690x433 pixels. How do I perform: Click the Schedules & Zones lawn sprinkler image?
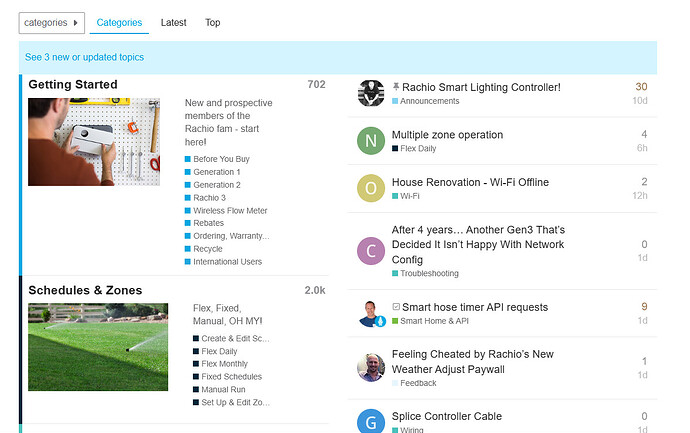pos(98,347)
